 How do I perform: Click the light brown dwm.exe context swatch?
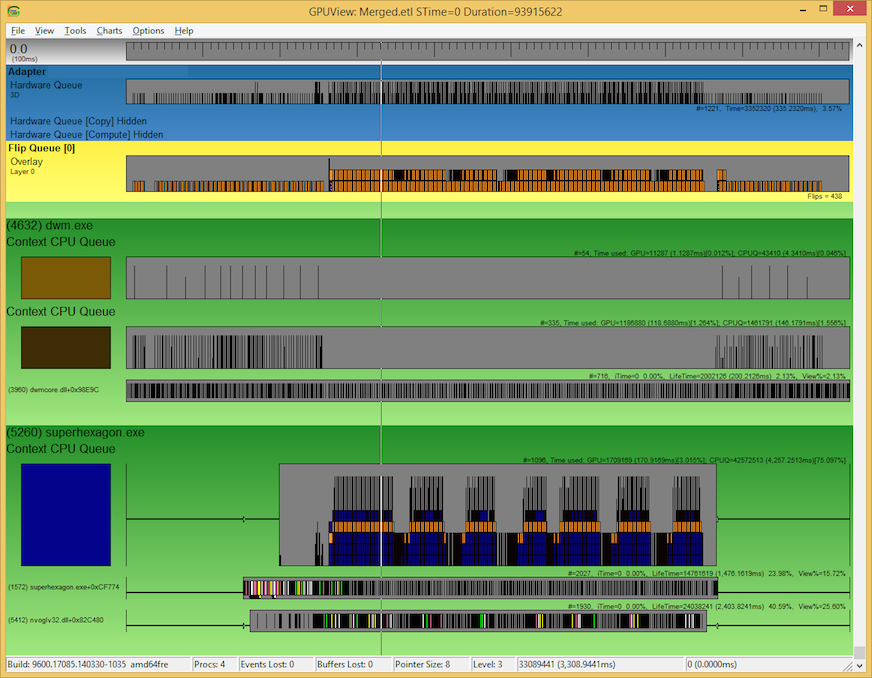(66, 278)
